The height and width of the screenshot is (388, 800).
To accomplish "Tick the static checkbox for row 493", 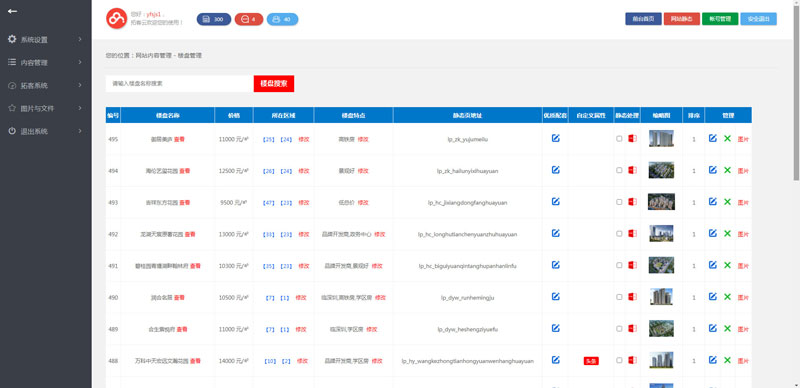I will coord(619,202).
